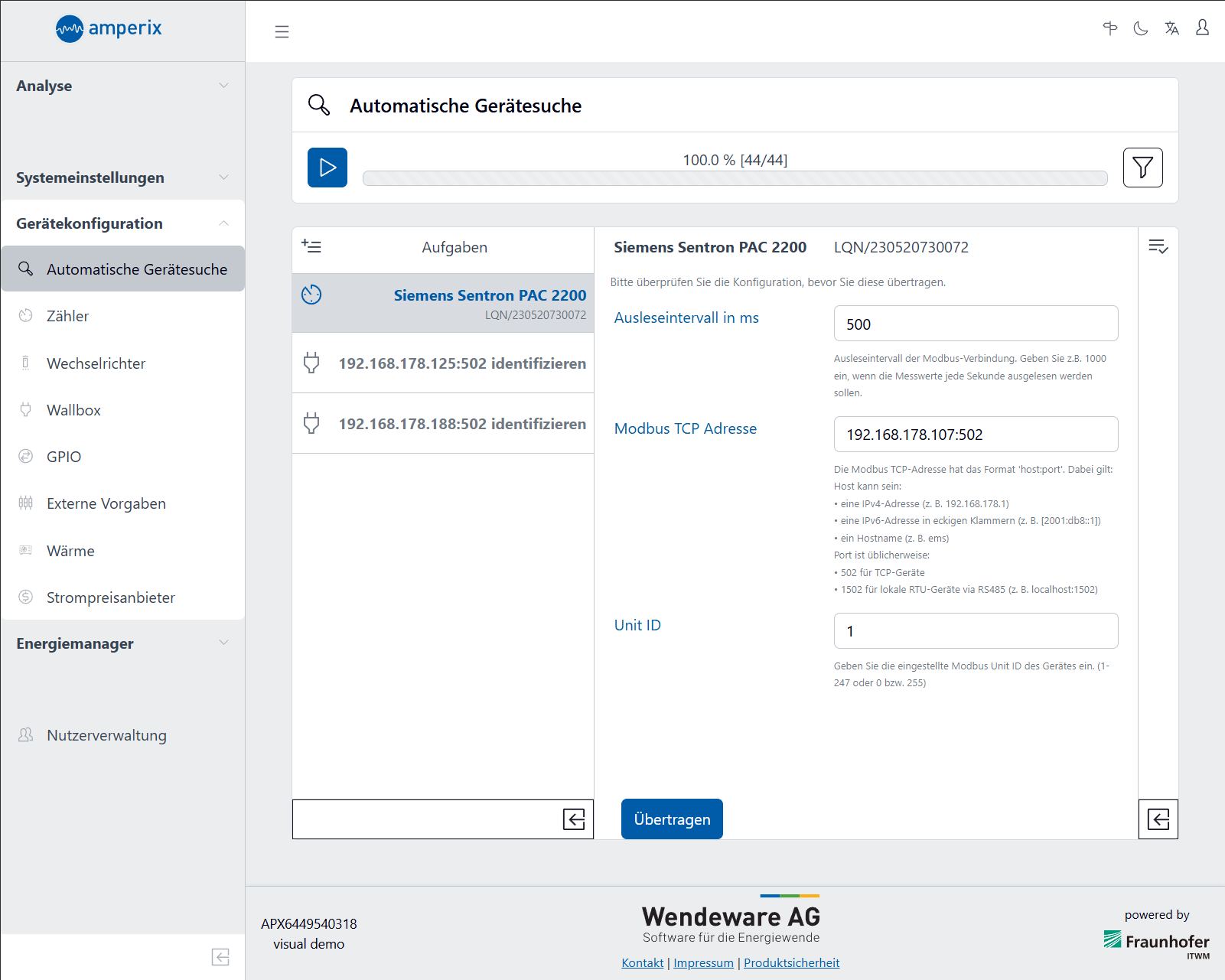Toggle the hamburger sidebar menu
1225x980 pixels.
[282, 31]
